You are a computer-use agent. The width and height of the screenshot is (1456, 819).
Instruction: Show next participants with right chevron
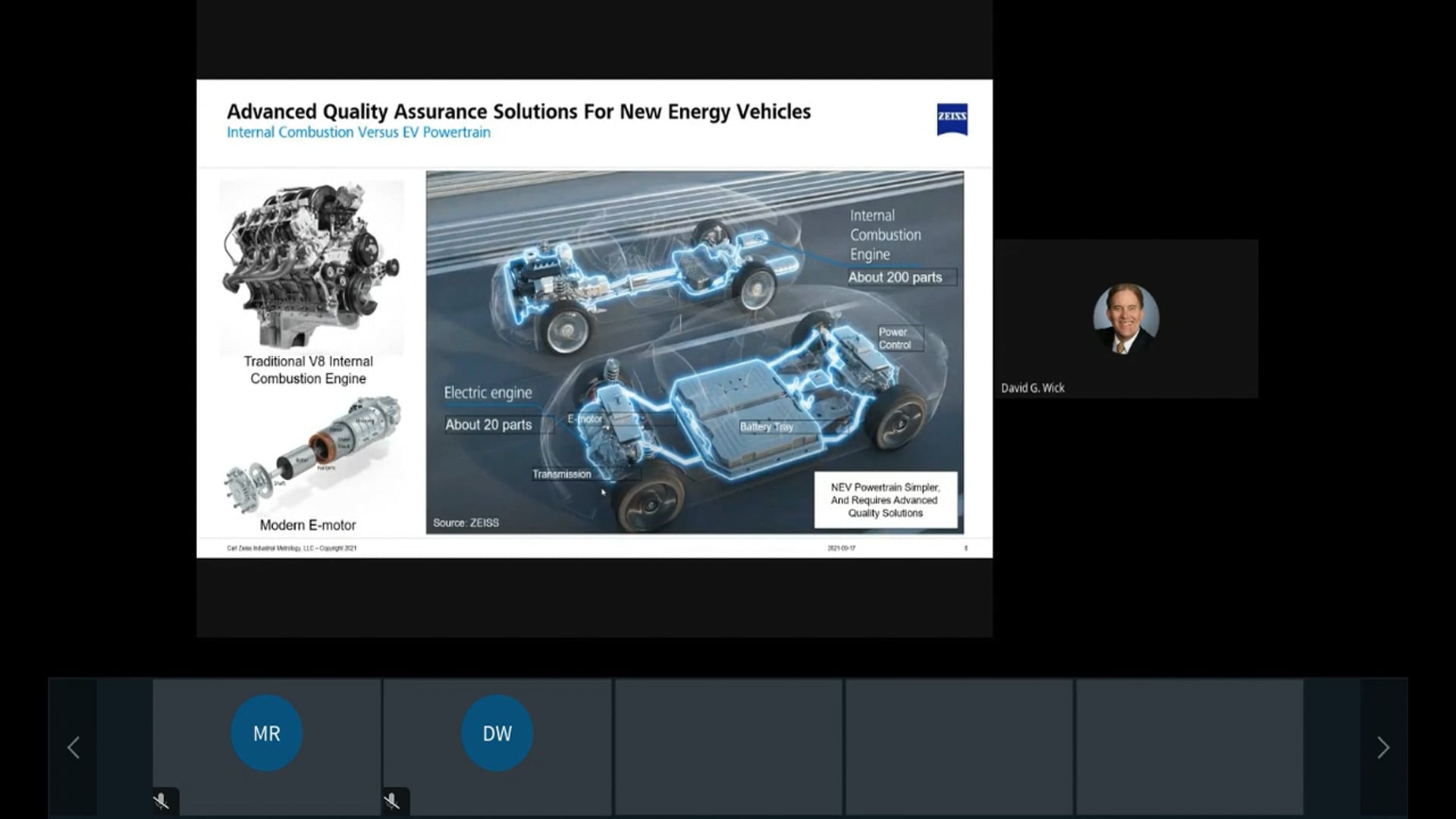click(x=1383, y=748)
